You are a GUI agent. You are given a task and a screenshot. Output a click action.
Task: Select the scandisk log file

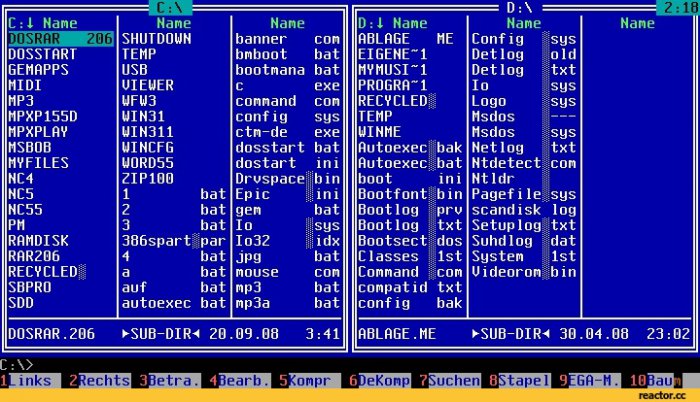click(524, 209)
